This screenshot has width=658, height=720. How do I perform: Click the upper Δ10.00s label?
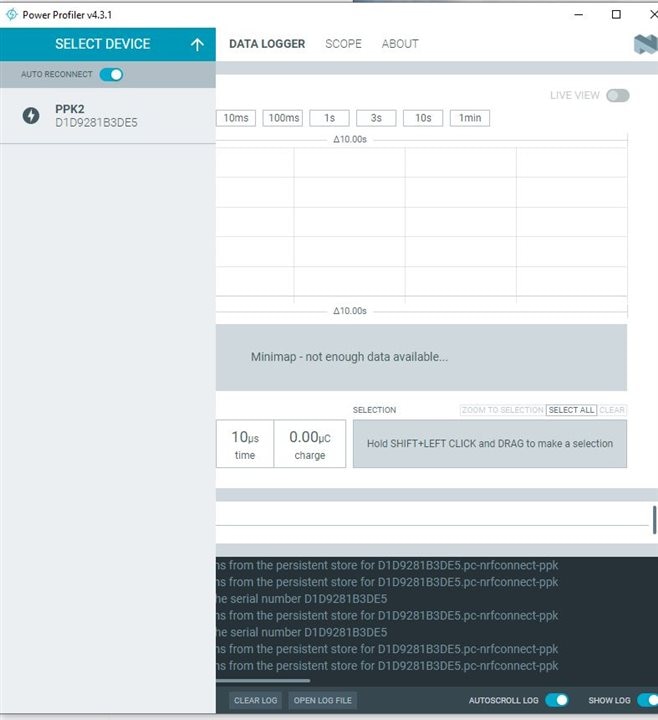(x=350, y=140)
